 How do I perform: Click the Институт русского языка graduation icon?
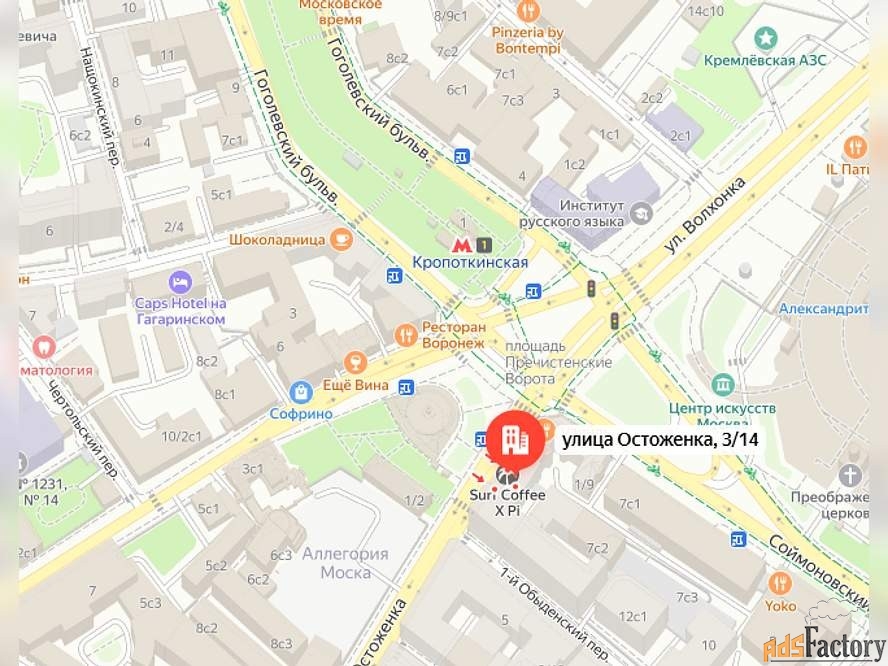pos(642,214)
